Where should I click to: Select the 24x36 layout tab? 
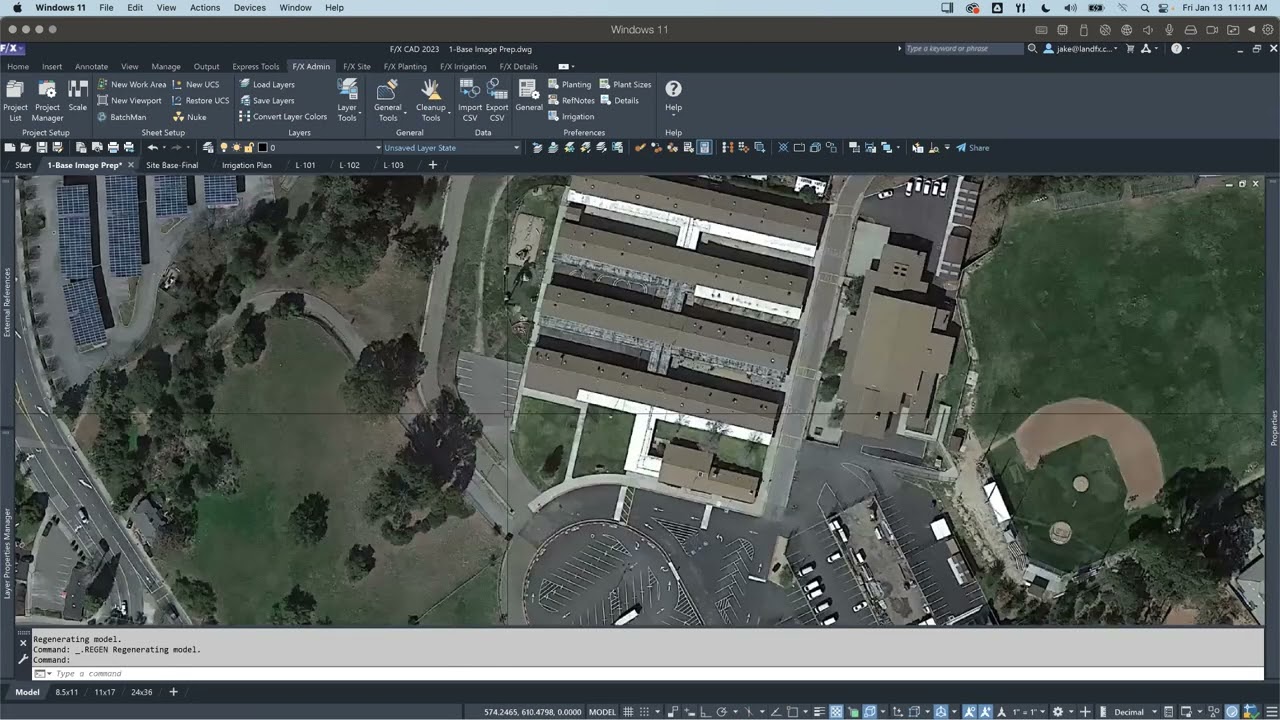[142, 692]
